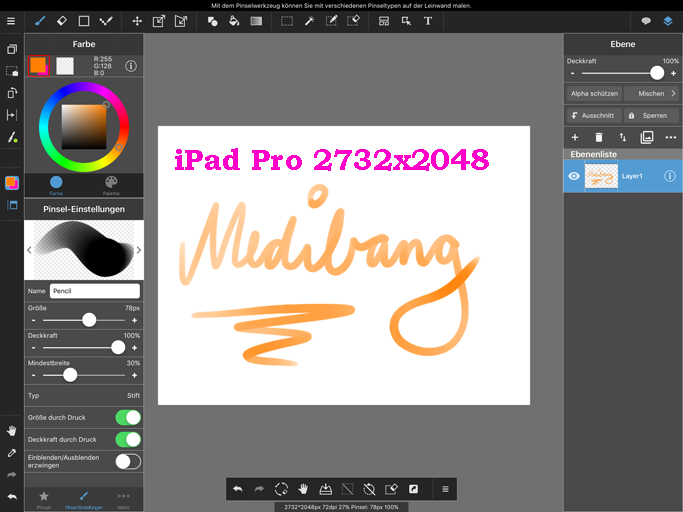
Task: Switch to Palette tab
Action: 111,186
